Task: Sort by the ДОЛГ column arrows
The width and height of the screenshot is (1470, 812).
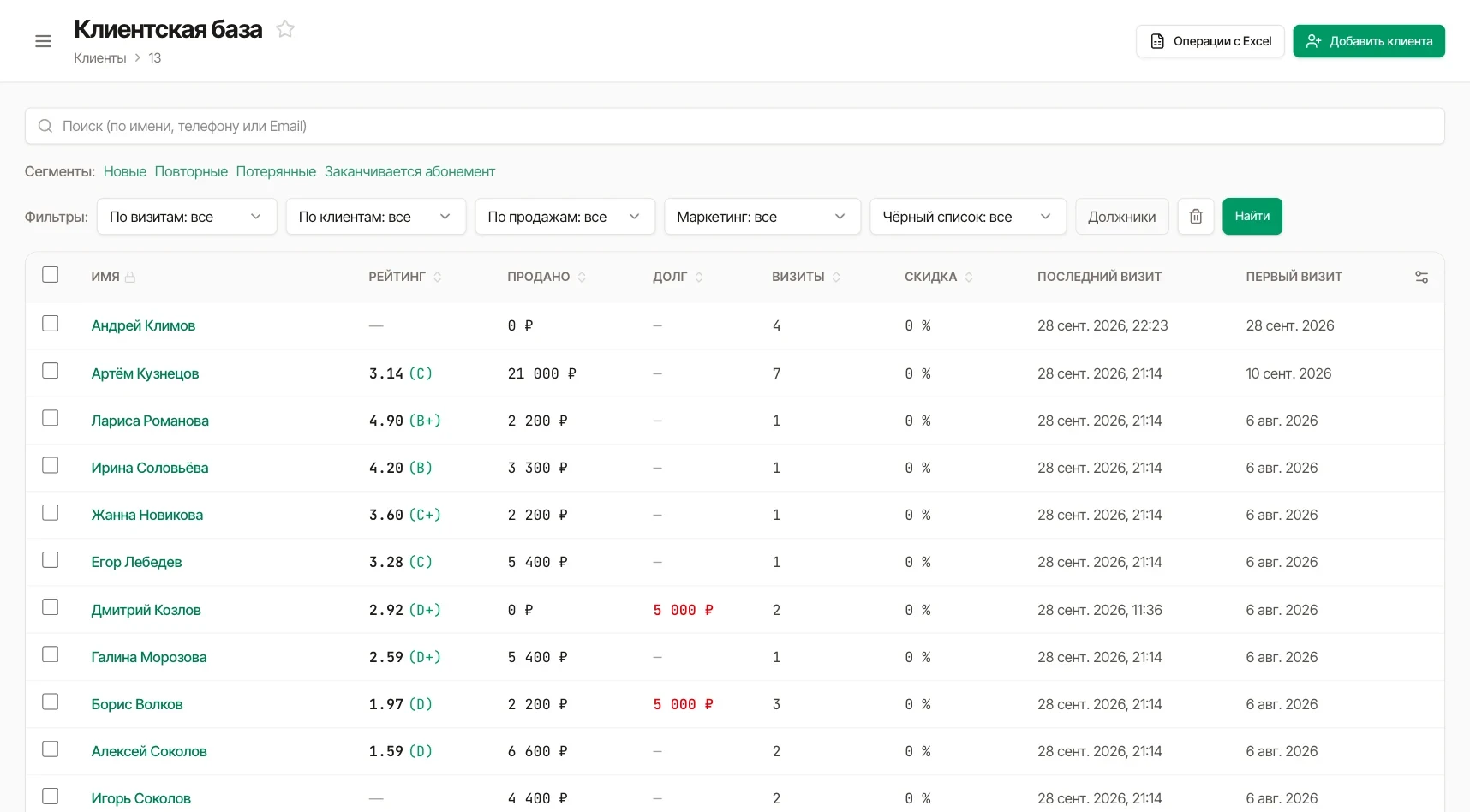Action: [699, 277]
